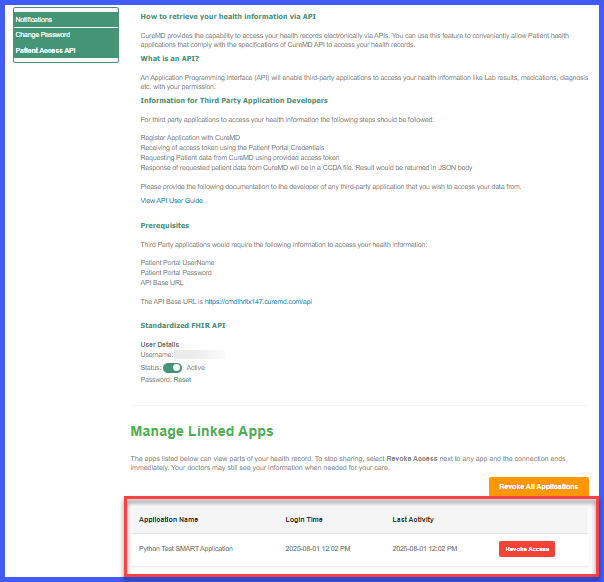Image resolution: width=604 pixels, height=582 pixels.
Task: Click the Application Name column header
Action: tap(168, 520)
